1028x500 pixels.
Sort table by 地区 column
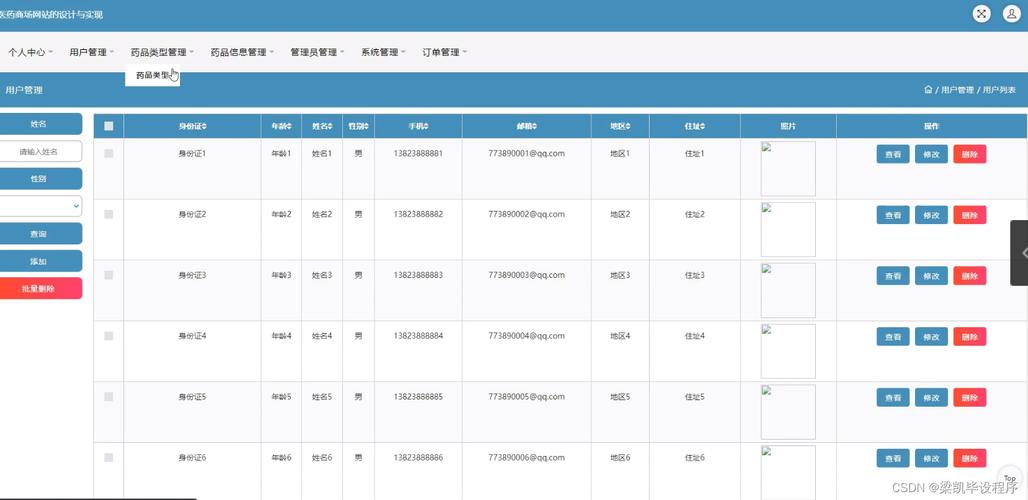point(620,126)
